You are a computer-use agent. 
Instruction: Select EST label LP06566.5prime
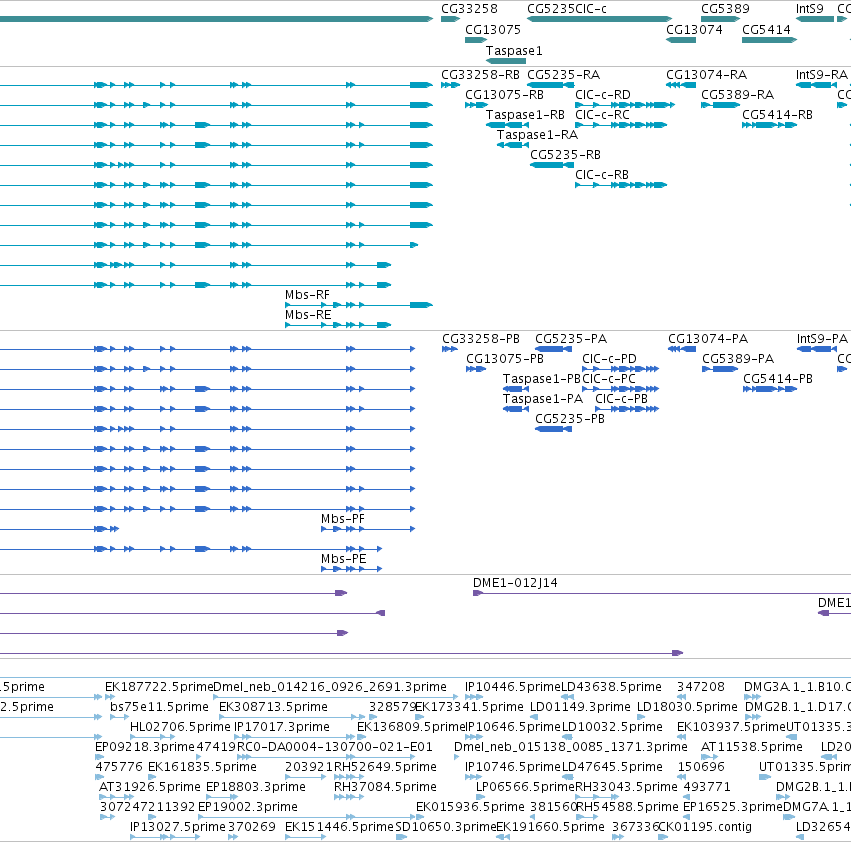point(525,788)
